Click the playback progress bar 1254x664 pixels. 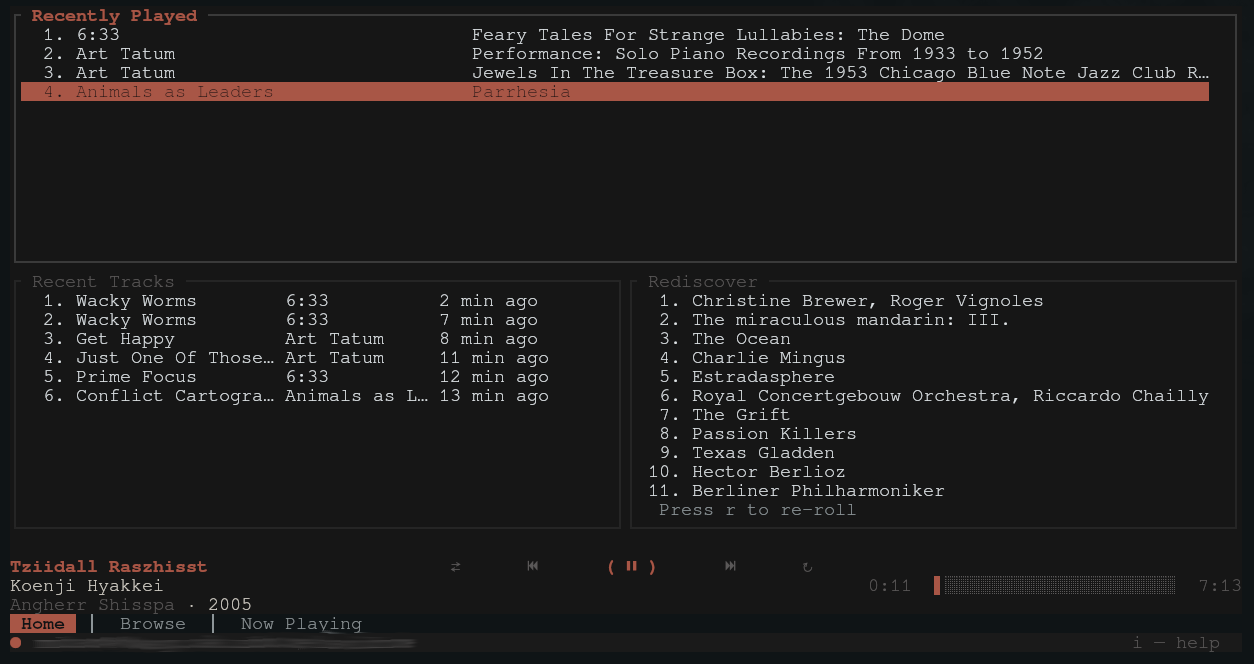pyautogui.click(x=1054, y=585)
